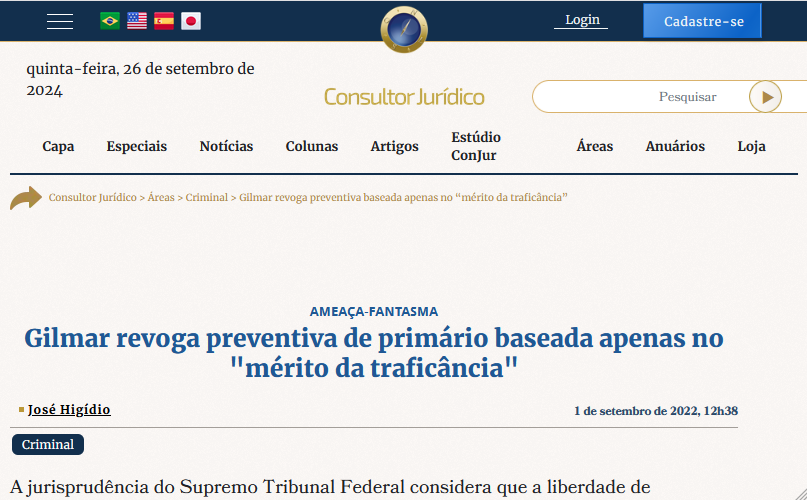Click the round ConJur emblem logo

tap(404, 27)
